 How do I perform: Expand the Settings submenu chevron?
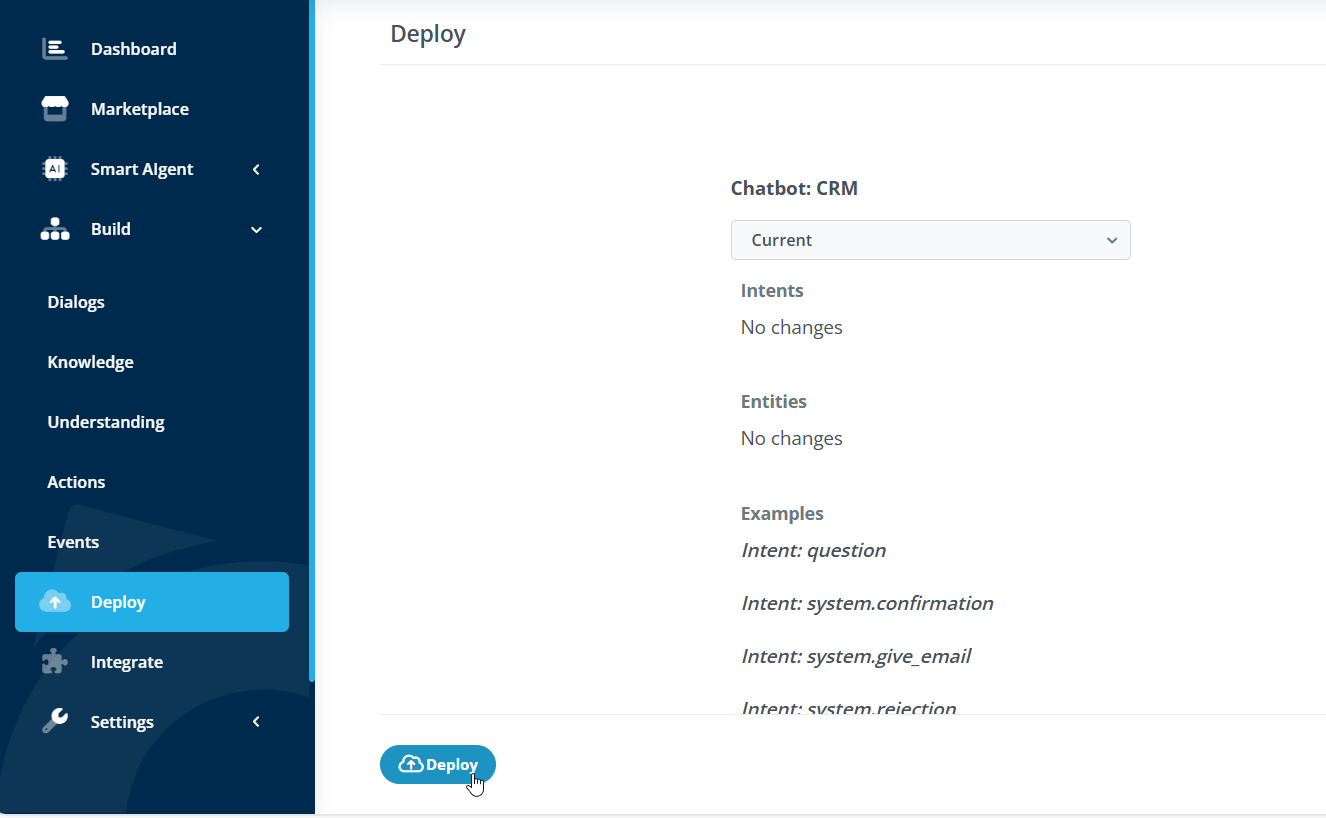(256, 722)
